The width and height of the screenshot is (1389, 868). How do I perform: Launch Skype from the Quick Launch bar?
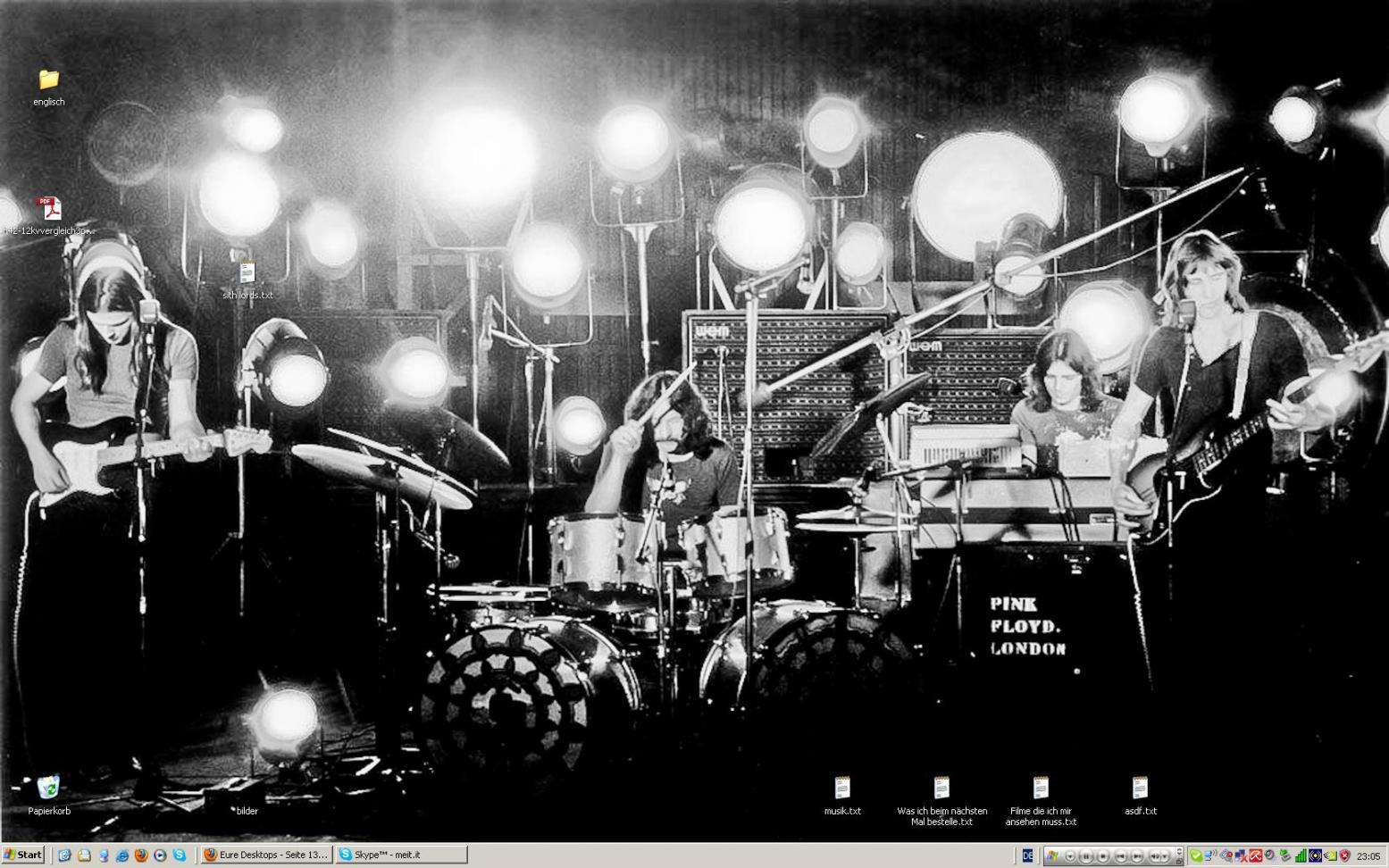(x=179, y=855)
